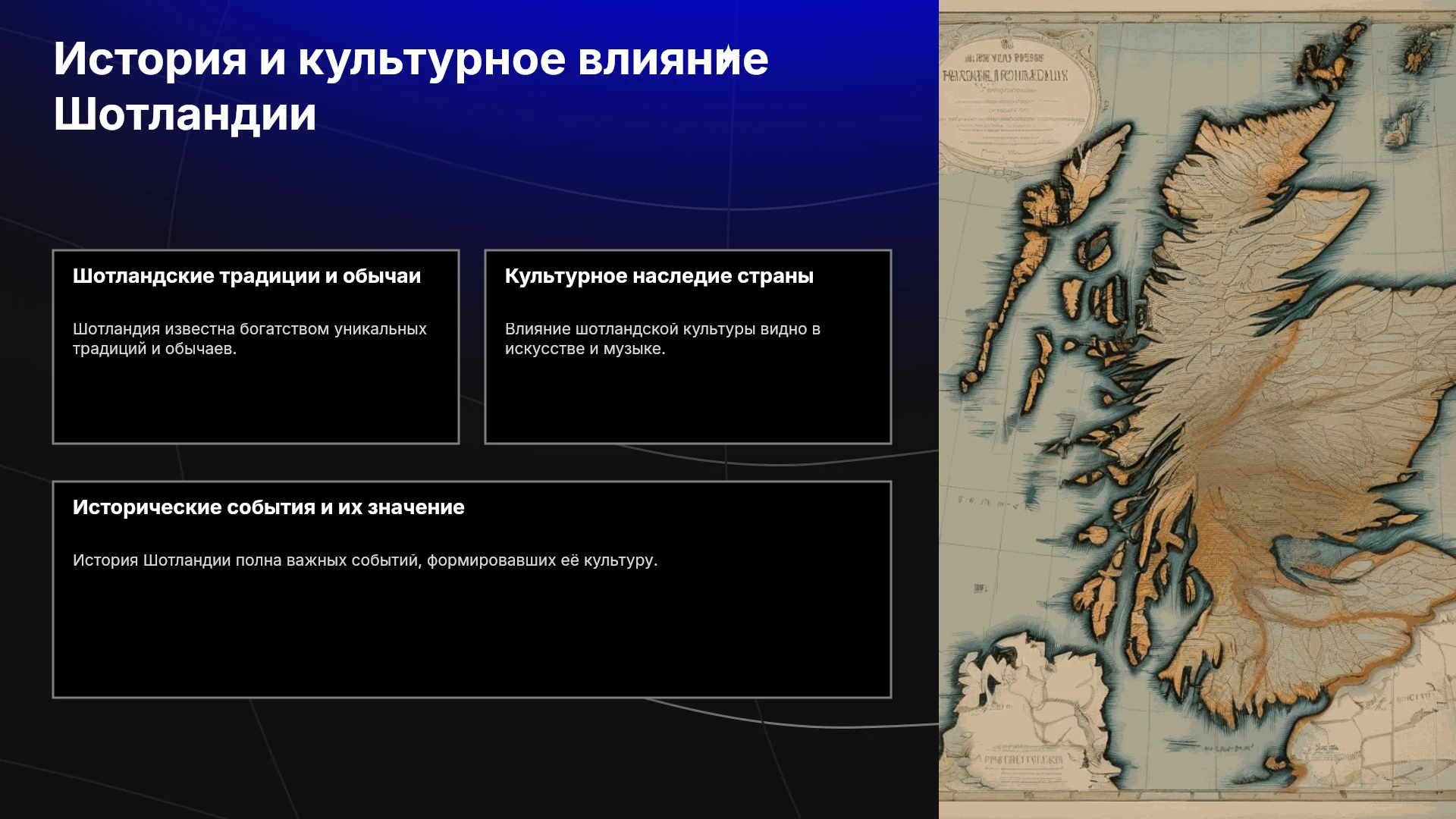Select the Scotland map image
Image resolution: width=1456 pixels, height=819 pixels.
click(1197, 409)
